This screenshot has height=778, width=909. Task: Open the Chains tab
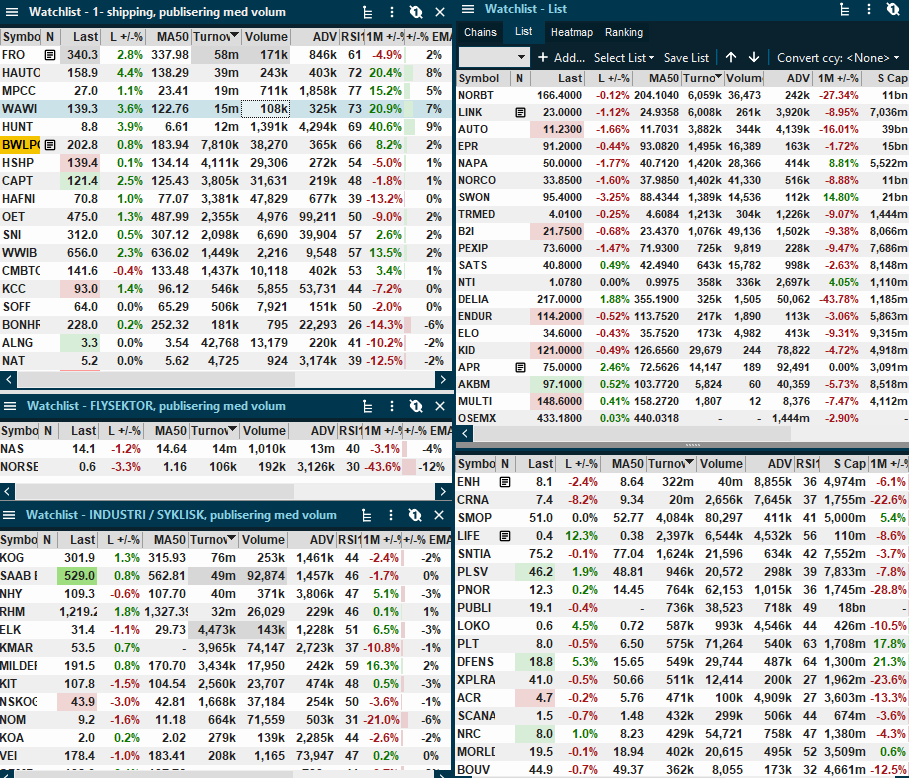point(480,32)
